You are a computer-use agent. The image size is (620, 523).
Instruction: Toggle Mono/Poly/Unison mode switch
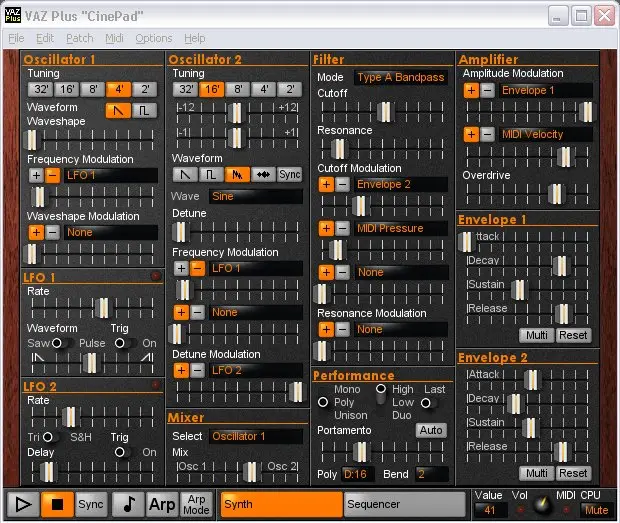(x=323, y=402)
